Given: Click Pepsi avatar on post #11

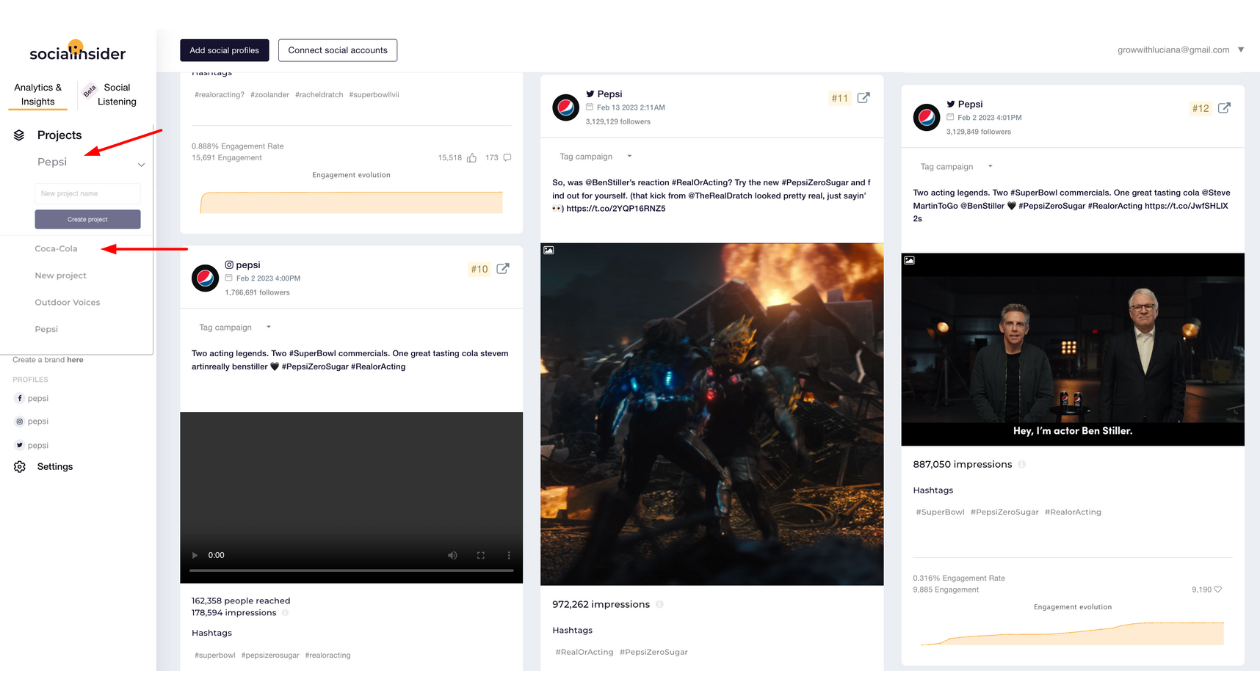Looking at the screenshot, I should coord(566,107).
